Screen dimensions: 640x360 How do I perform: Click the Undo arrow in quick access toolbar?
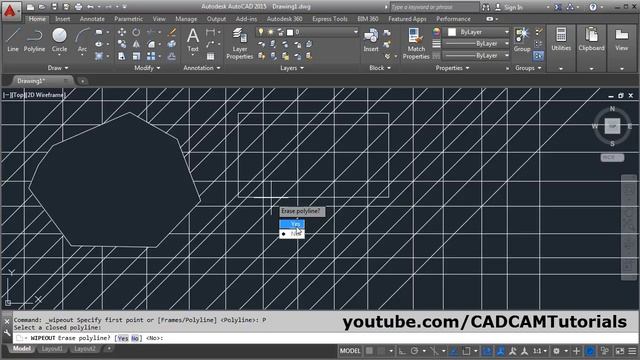point(90,7)
